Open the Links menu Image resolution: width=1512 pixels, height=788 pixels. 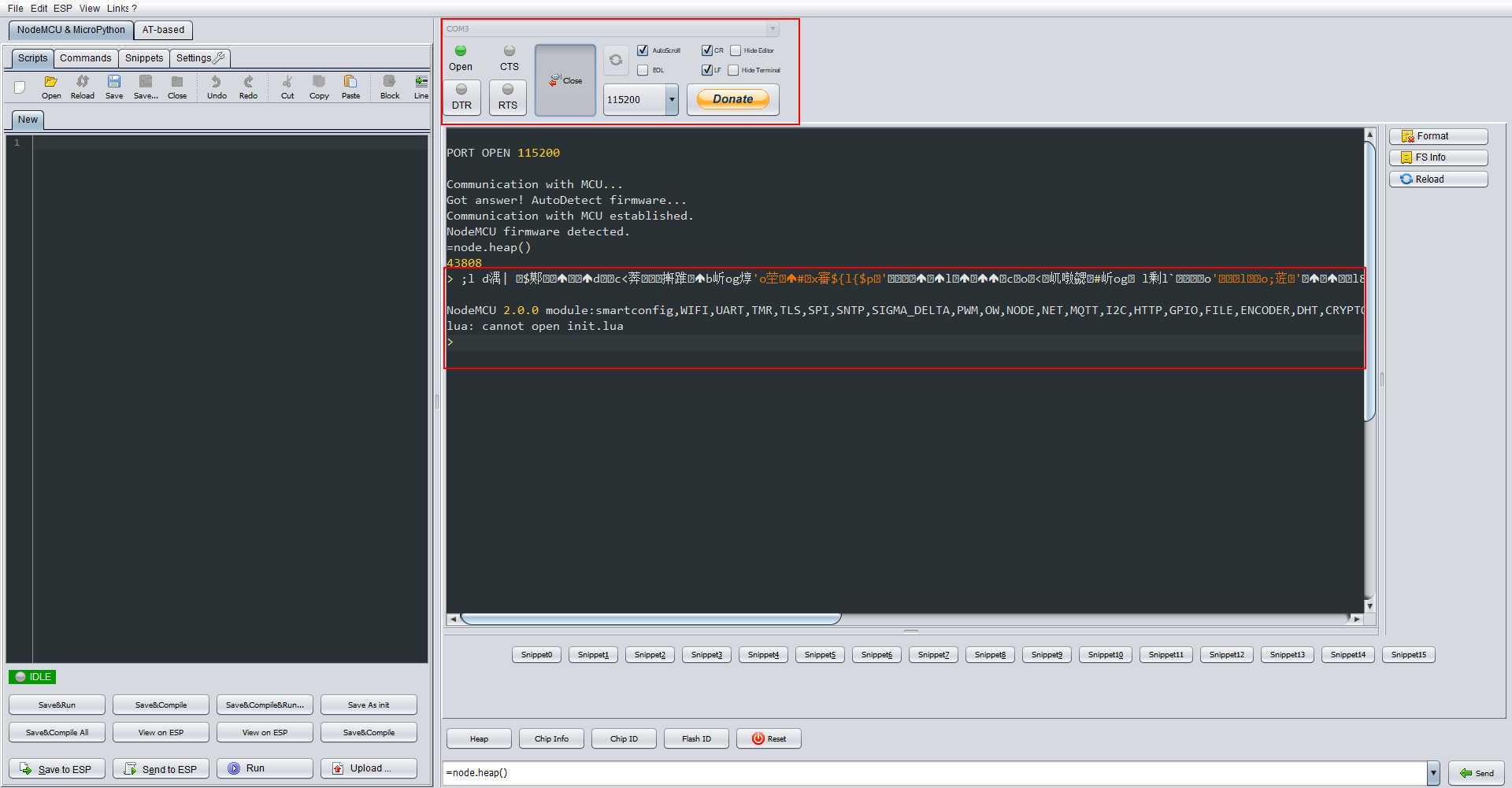[x=117, y=9]
